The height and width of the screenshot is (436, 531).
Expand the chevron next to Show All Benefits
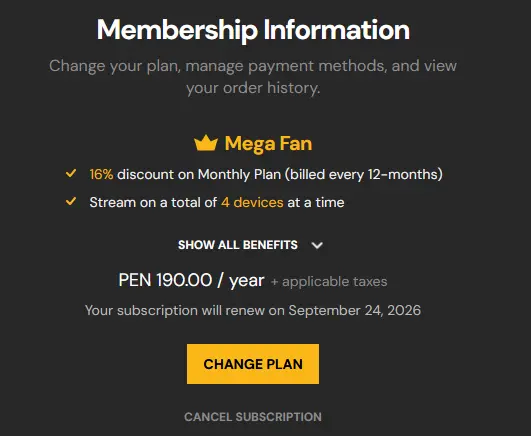[317, 245]
